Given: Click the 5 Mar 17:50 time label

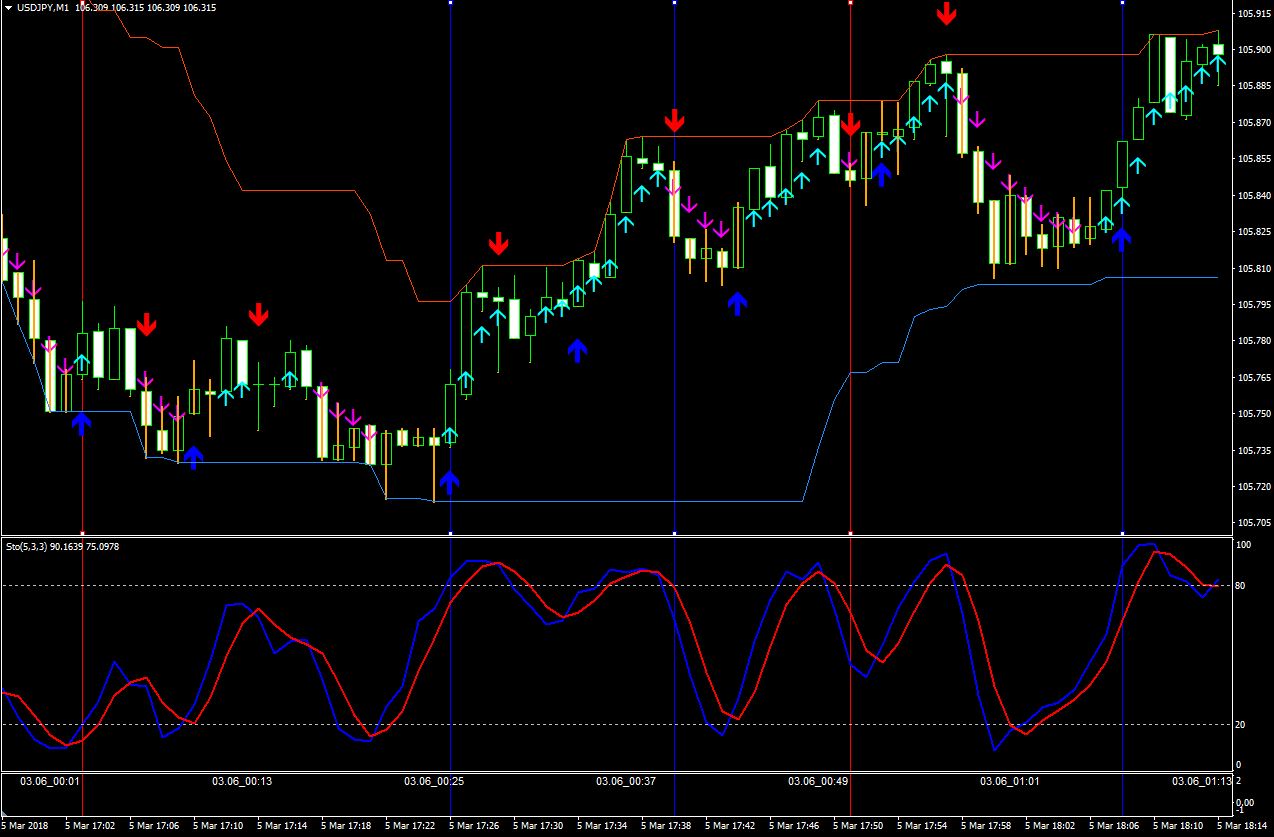Looking at the screenshot, I should [x=858, y=827].
